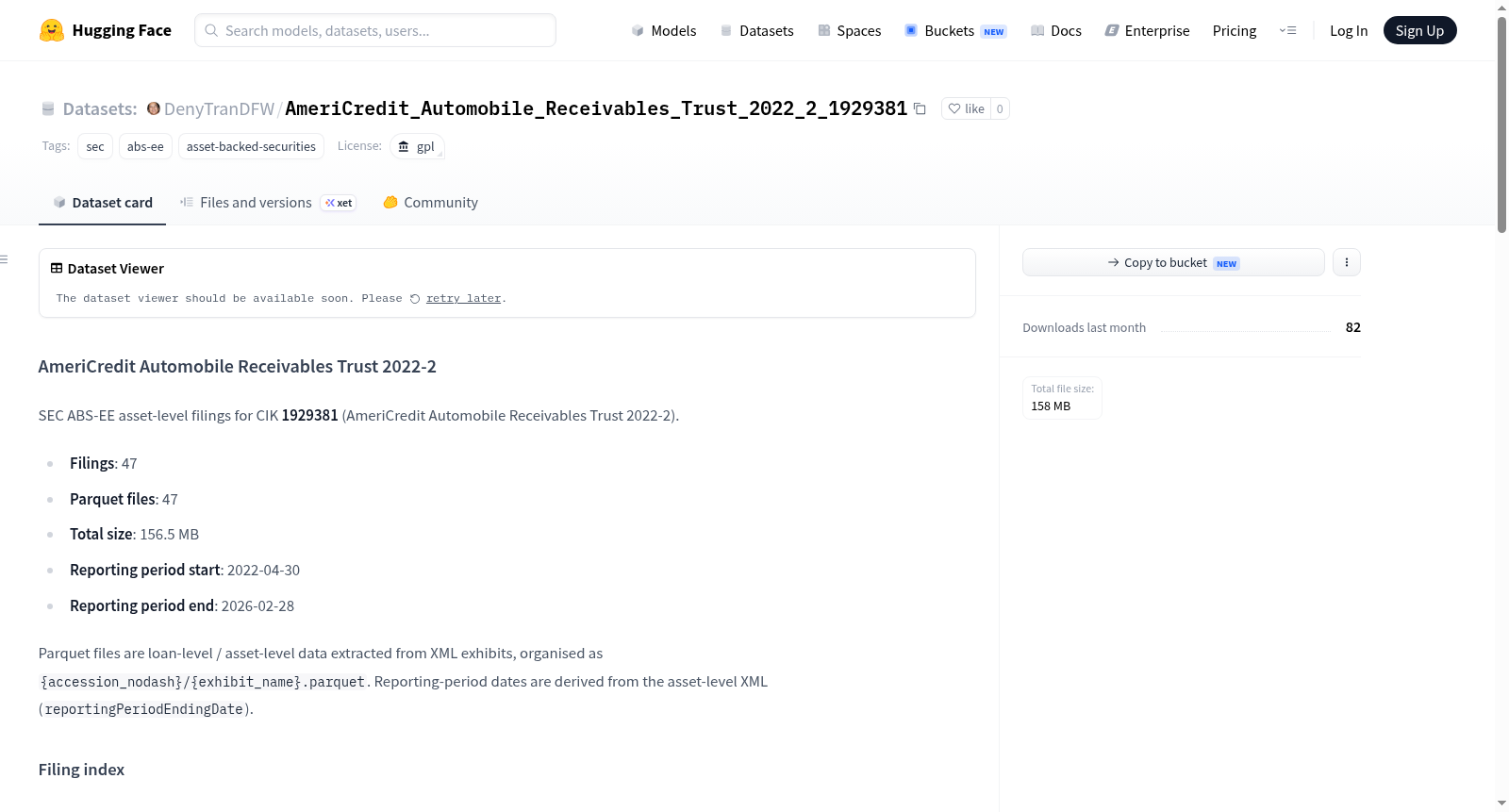Switch to the Dataset card tab

click(103, 203)
